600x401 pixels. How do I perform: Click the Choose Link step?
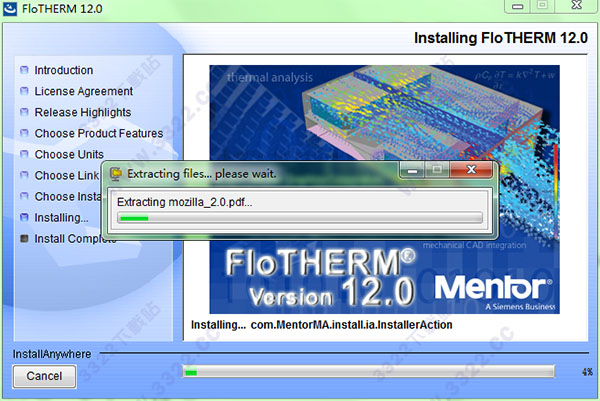pyautogui.click(x=67, y=176)
